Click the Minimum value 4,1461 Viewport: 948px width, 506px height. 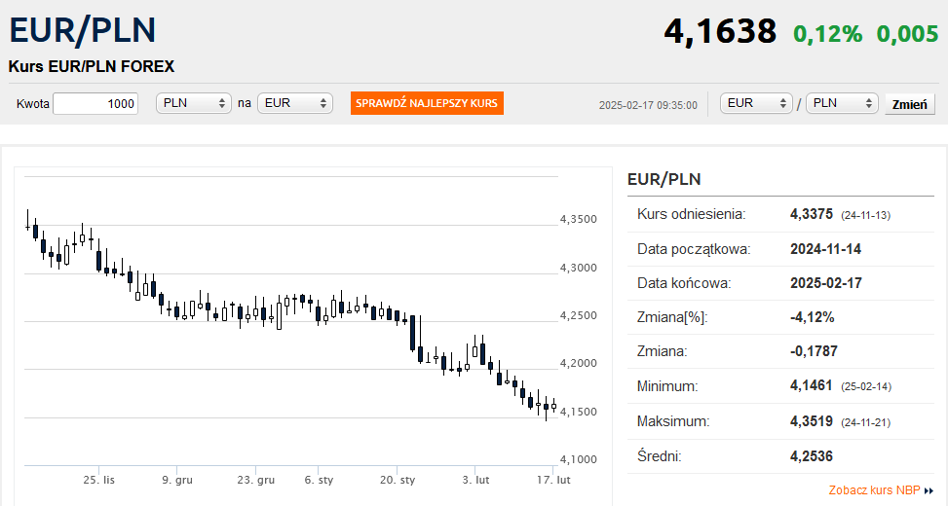(x=811, y=385)
